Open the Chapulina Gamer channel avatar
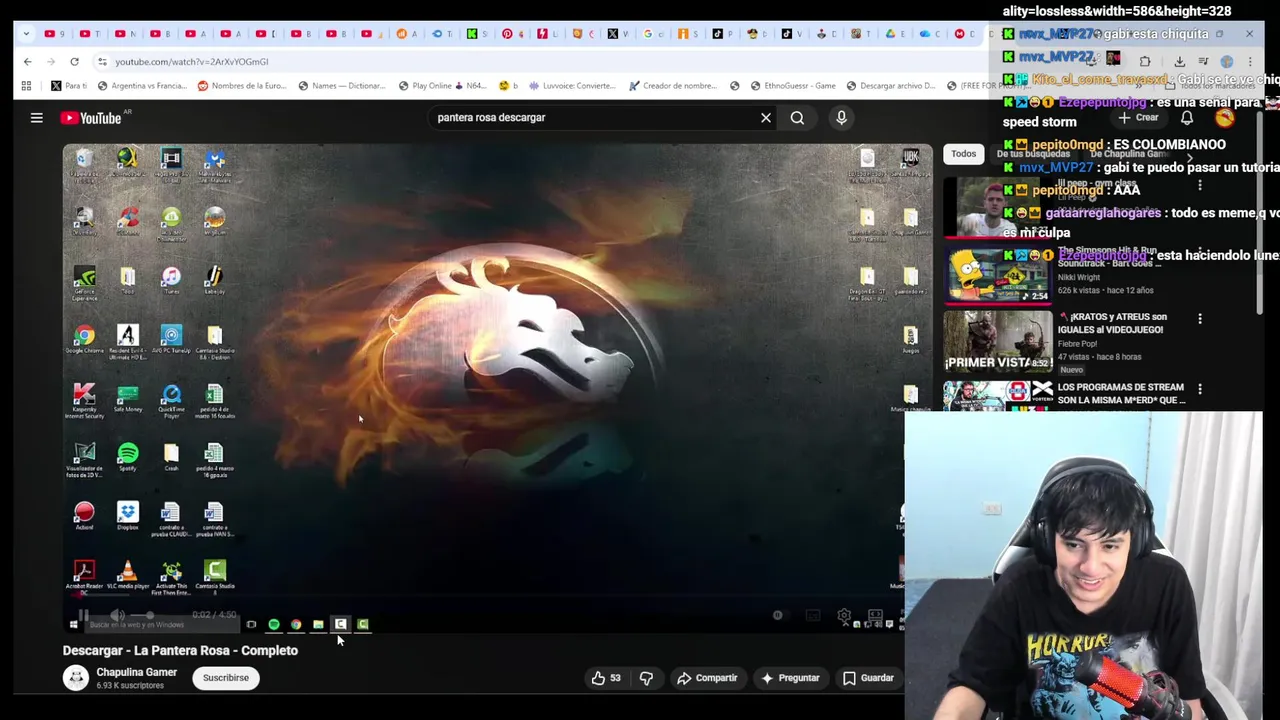 point(76,678)
